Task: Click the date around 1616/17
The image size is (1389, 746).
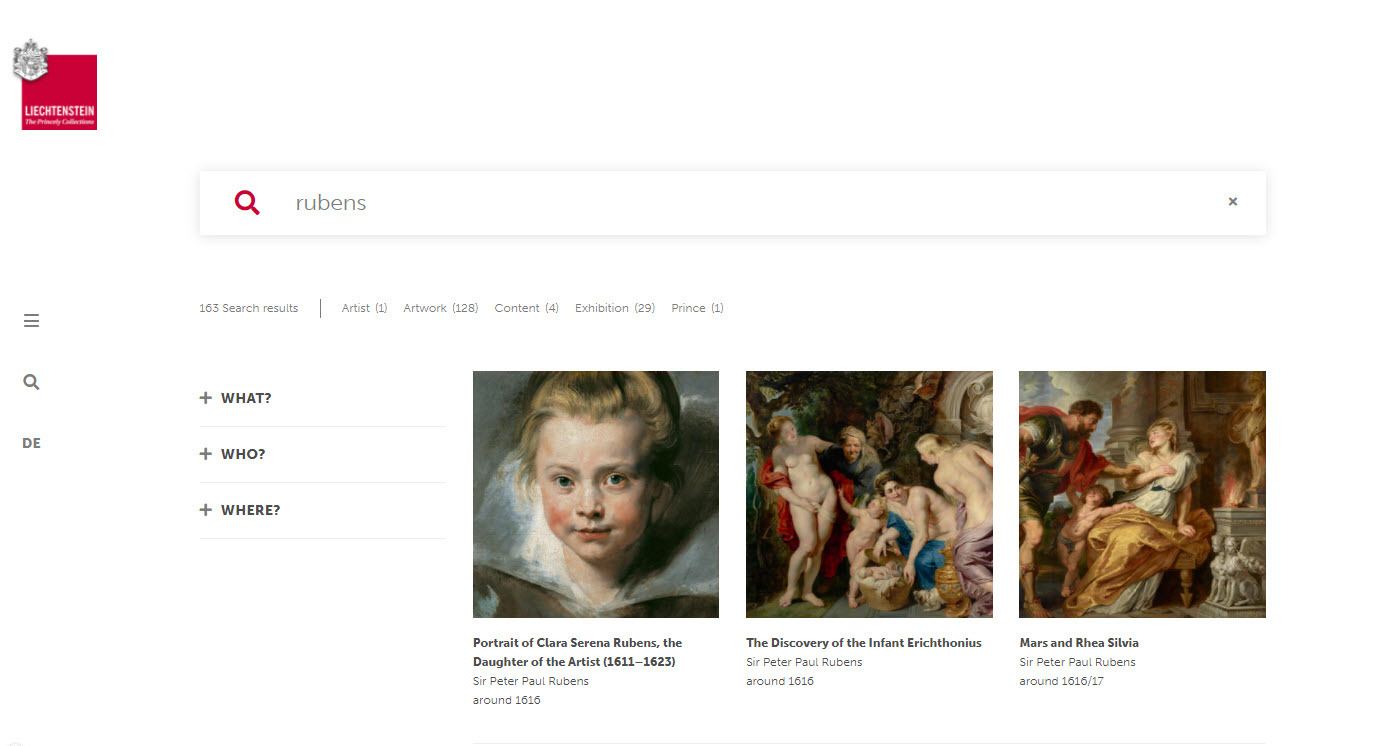Action: (1061, 681)
